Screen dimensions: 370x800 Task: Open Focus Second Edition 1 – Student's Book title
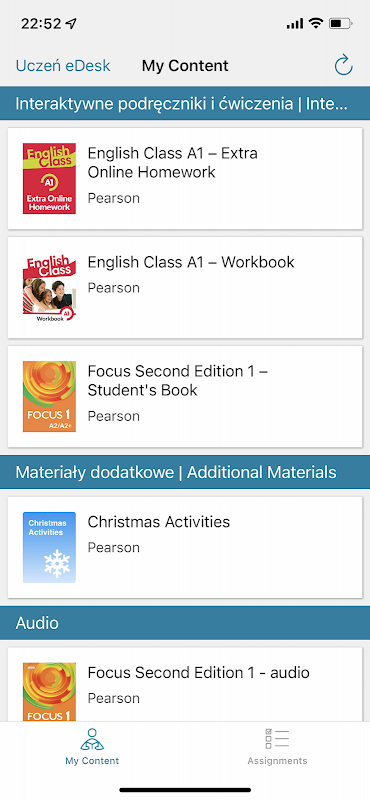178,381
